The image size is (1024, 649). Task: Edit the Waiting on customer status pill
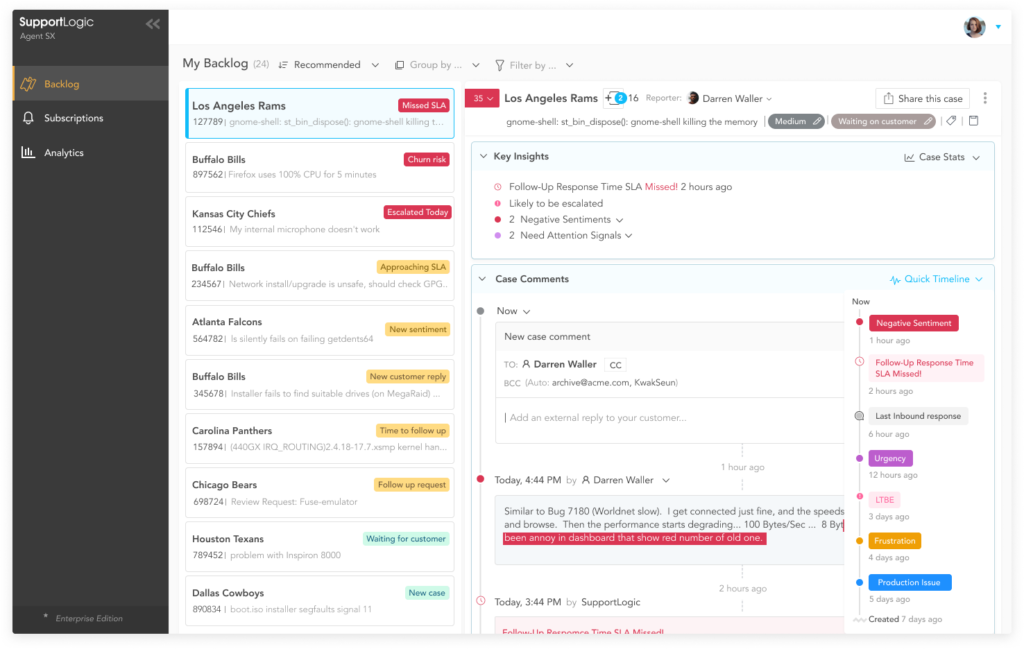pos(883,121)
